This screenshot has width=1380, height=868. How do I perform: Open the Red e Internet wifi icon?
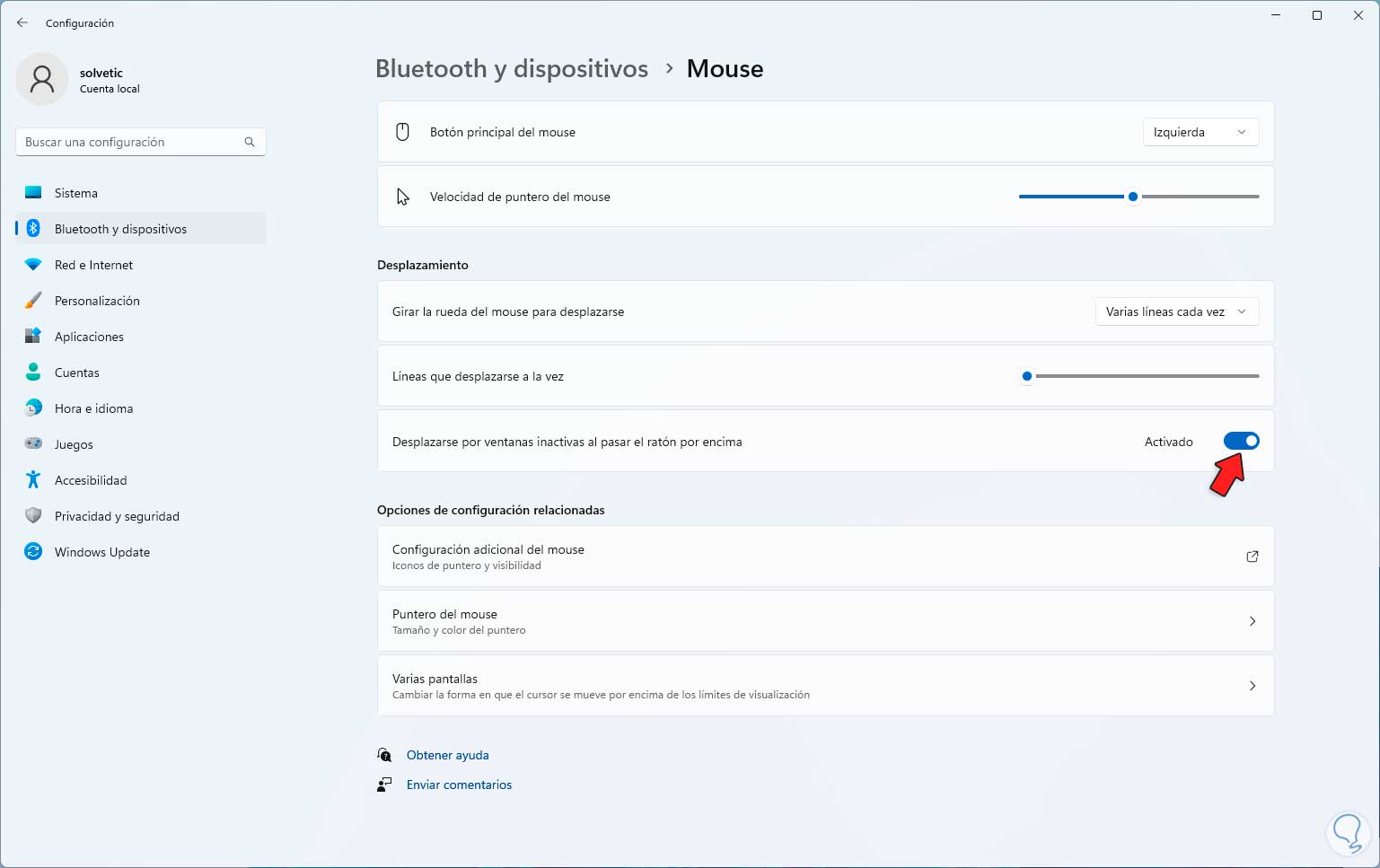33,265
